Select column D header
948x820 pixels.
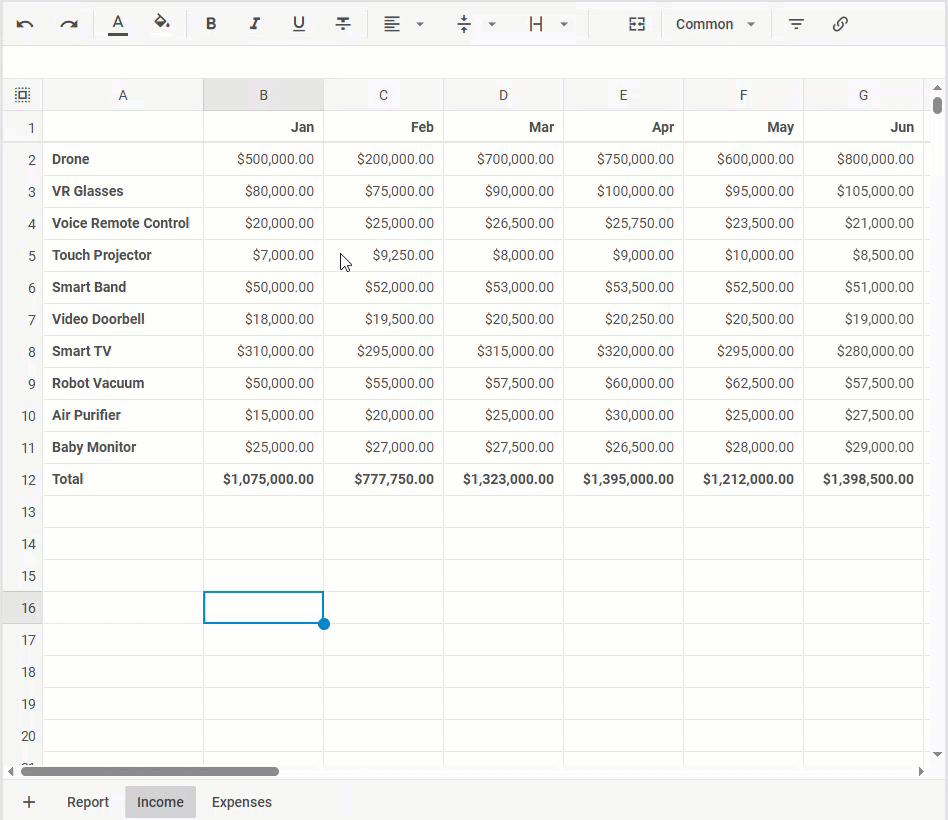(503, 95)
